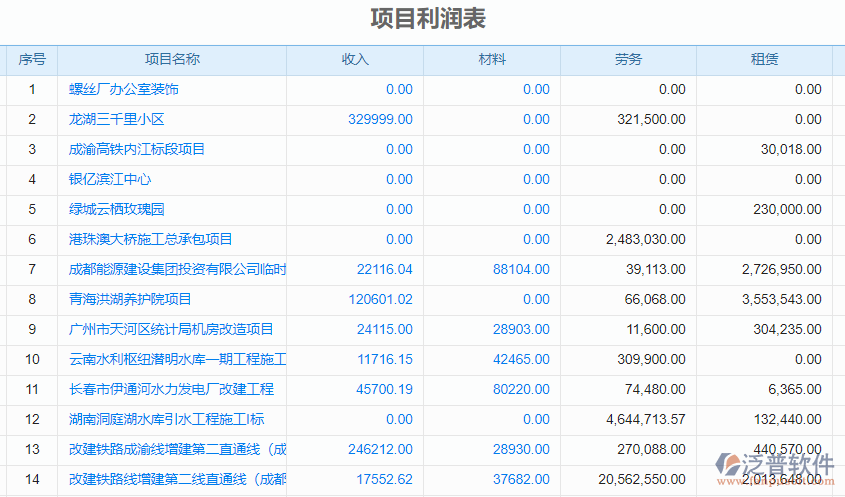Image resolution: width=845 pixels, height=497 pixels.
Task: Open project 云南水利枢纽潜明水库一期工程
Action: 177,360
